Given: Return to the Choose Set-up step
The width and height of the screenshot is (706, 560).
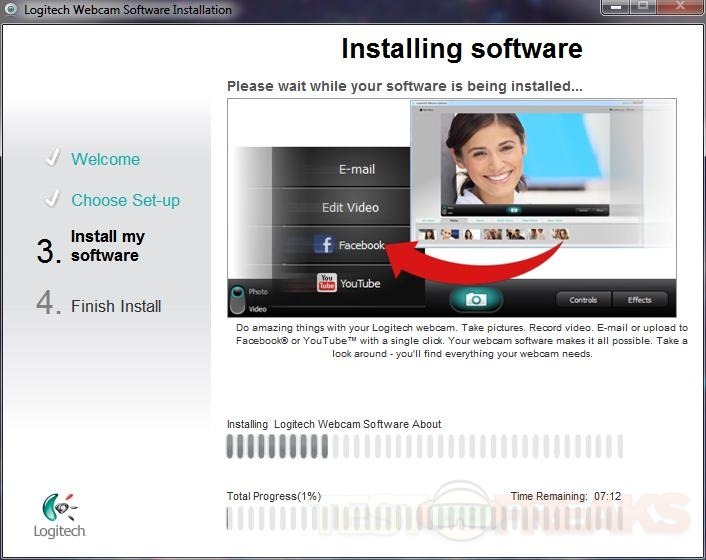Looking at the screenshot, I should click(x=125, y=200).
